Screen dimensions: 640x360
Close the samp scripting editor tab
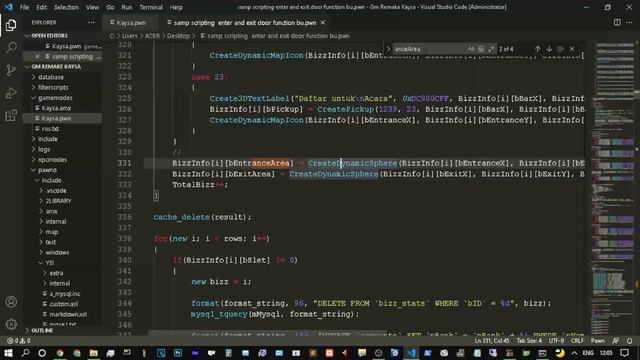click(x=323, y=23)
